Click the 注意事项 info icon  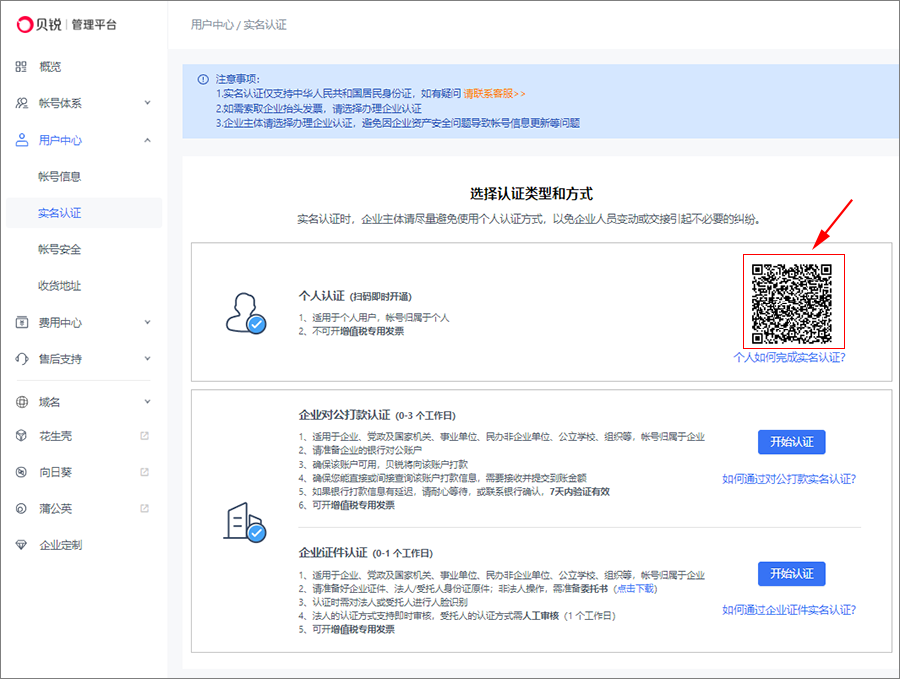(x=203, y=80)
